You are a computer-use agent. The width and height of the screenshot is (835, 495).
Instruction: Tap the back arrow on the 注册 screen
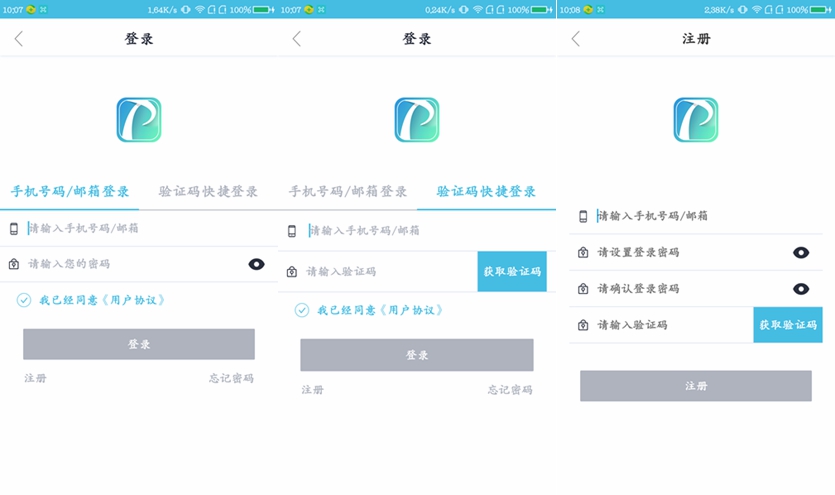pos(575,39)
